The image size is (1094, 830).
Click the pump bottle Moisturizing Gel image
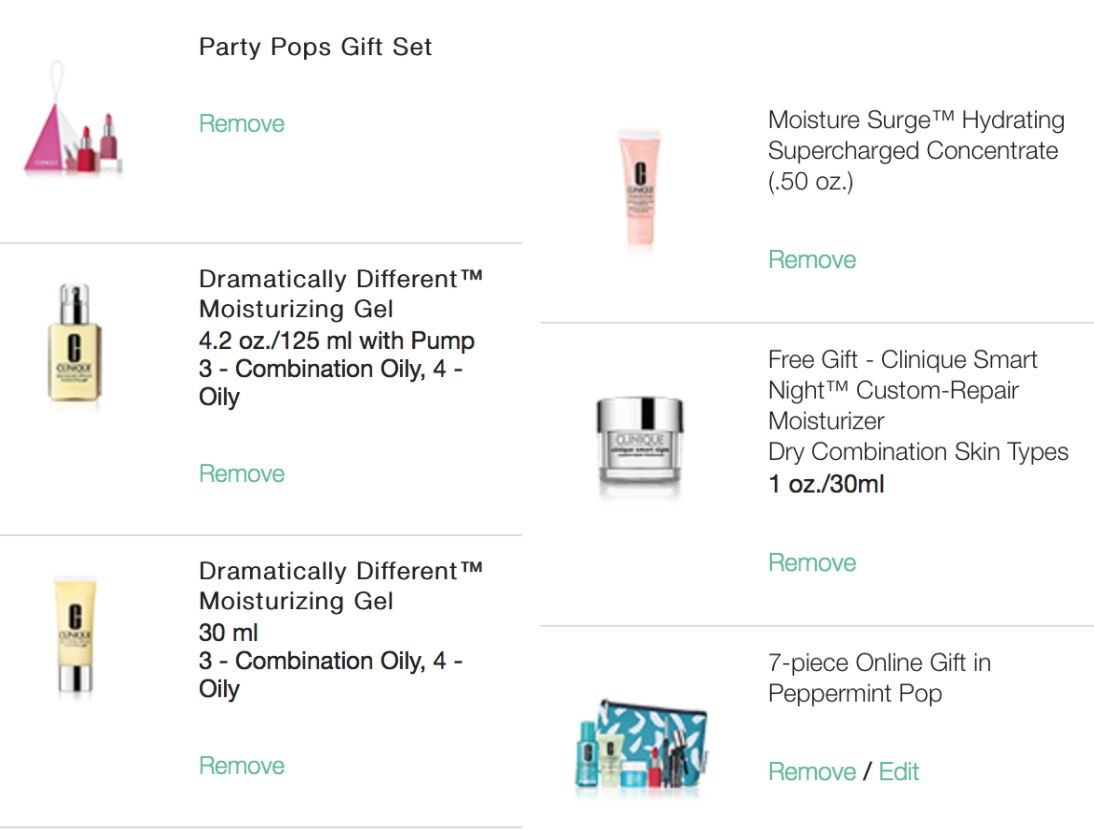pos(74,344)
